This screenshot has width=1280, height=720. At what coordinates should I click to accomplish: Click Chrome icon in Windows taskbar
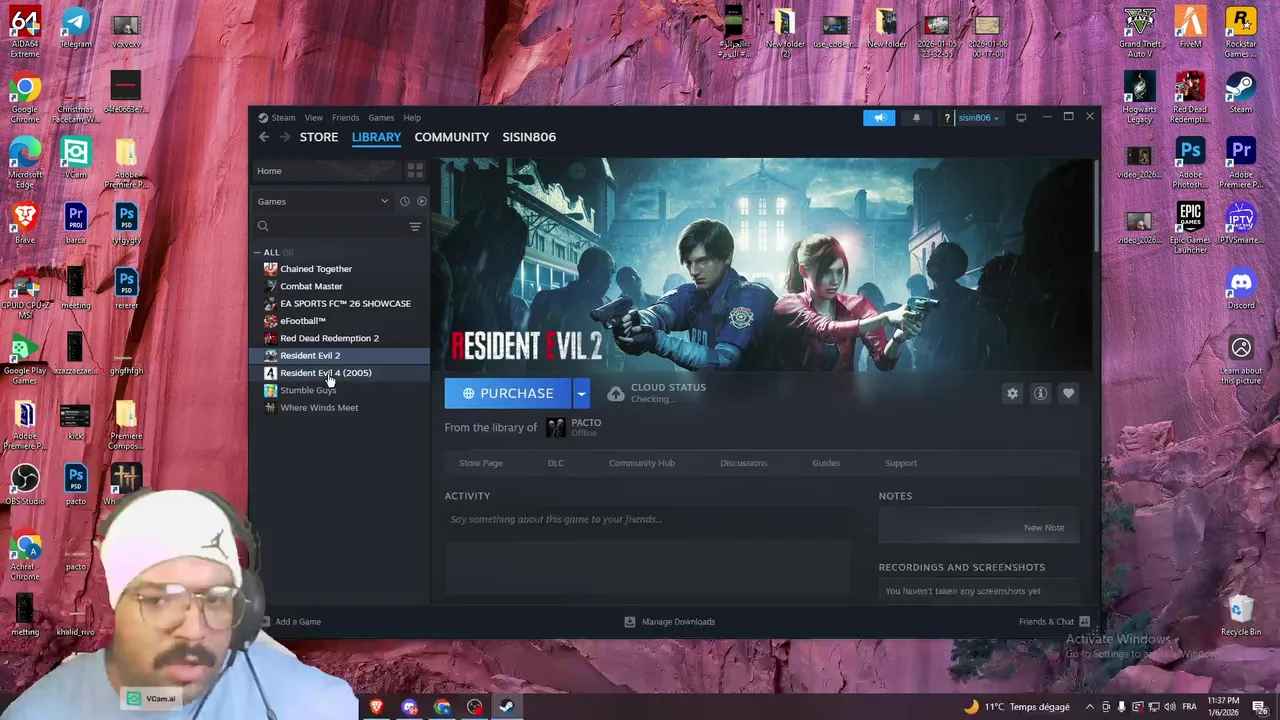click(442, 707)
